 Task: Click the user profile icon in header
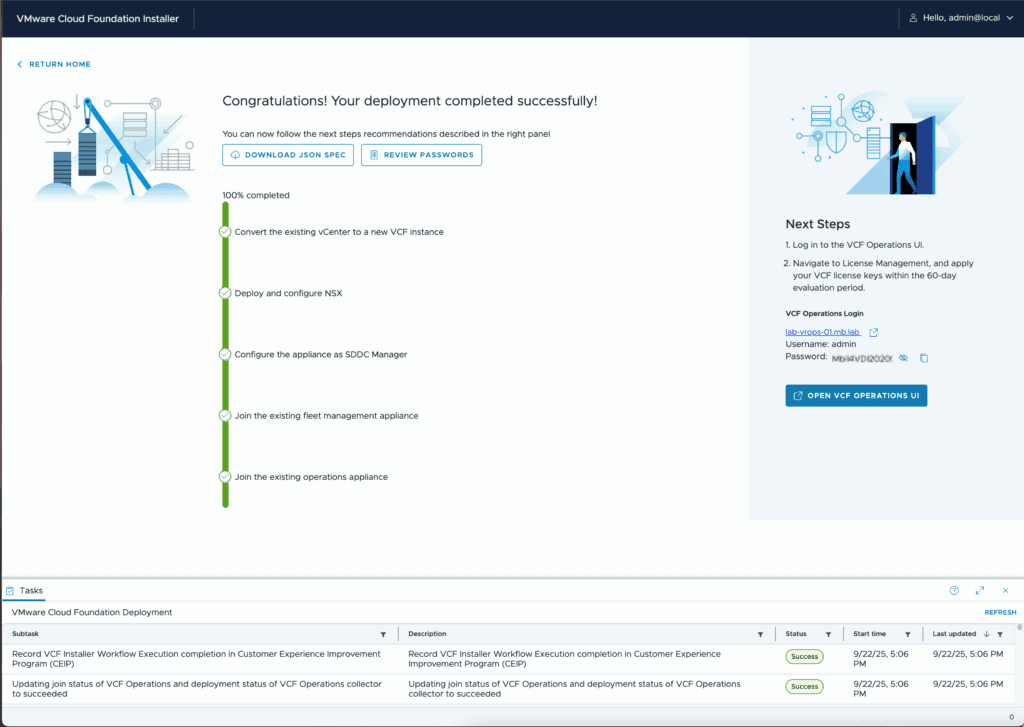913,18
